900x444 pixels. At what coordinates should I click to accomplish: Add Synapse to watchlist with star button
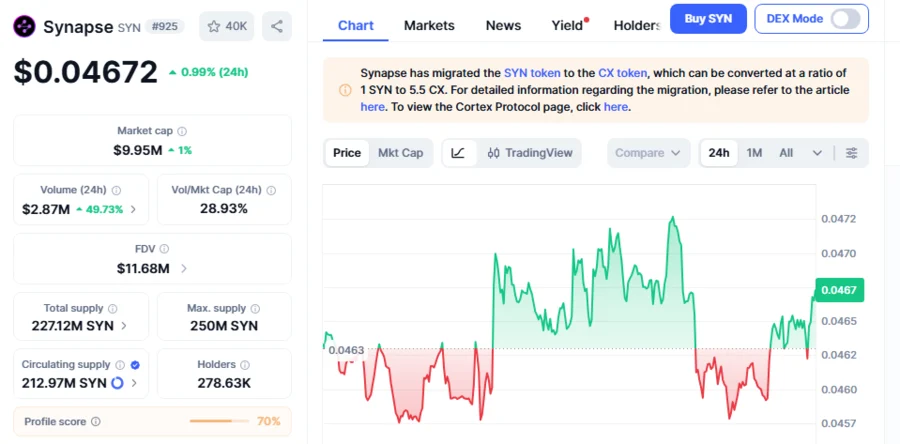coord(225,26)
